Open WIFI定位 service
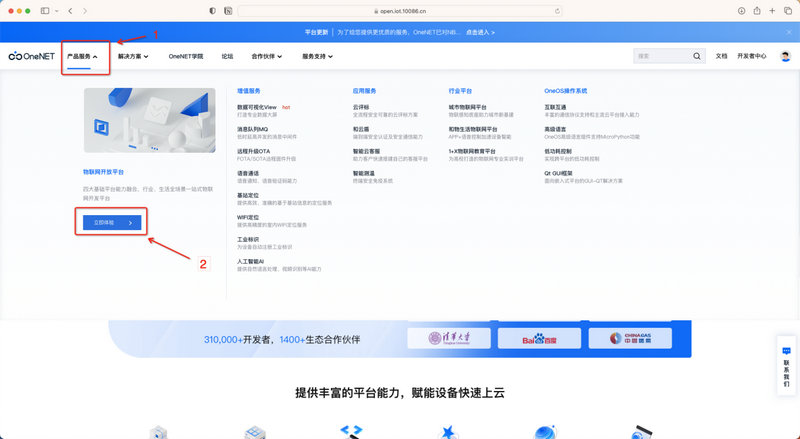Image resolution: width=800 pixels, height=439 pixels. click(x=248, y=217)
